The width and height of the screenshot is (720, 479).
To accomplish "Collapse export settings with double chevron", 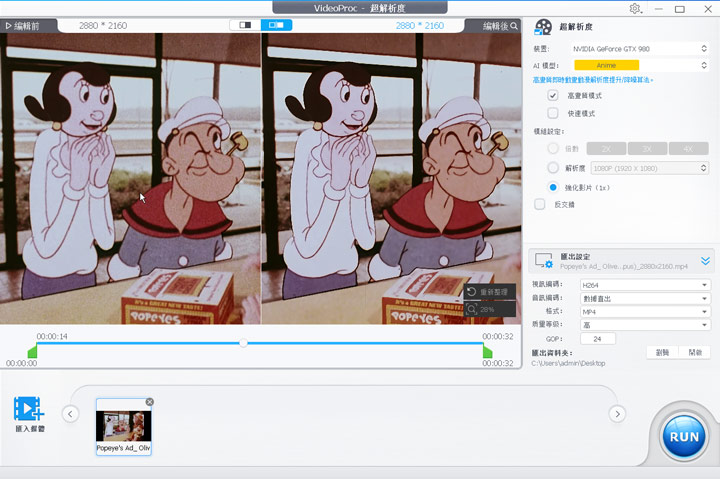I will pyautogui.click(x=705, y=261).
